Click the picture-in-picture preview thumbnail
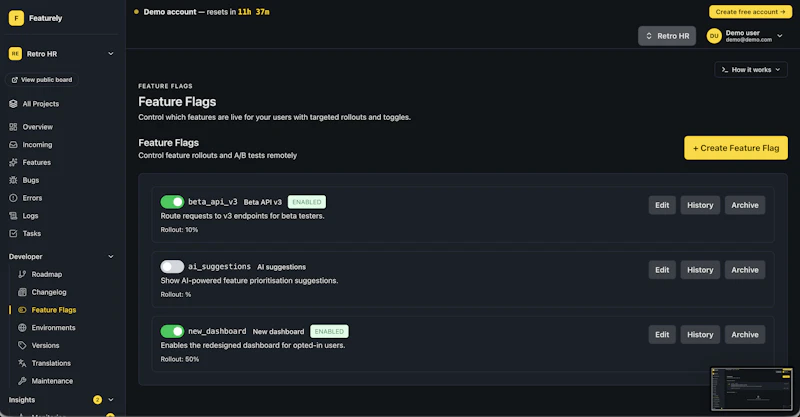800x417 pixels. point(752,389)
